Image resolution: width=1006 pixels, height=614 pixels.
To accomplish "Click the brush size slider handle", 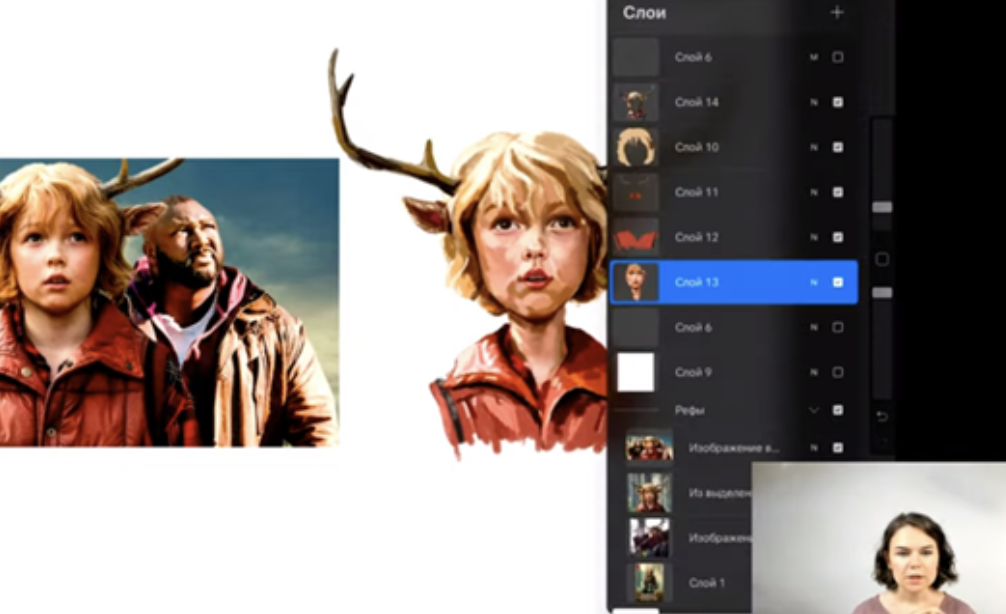I will click(882, 207).
